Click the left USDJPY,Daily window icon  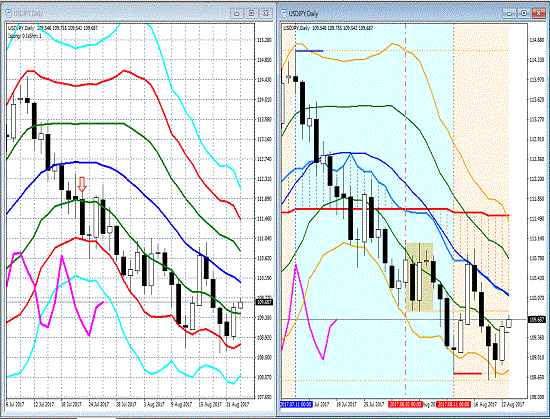click(8, 14)
